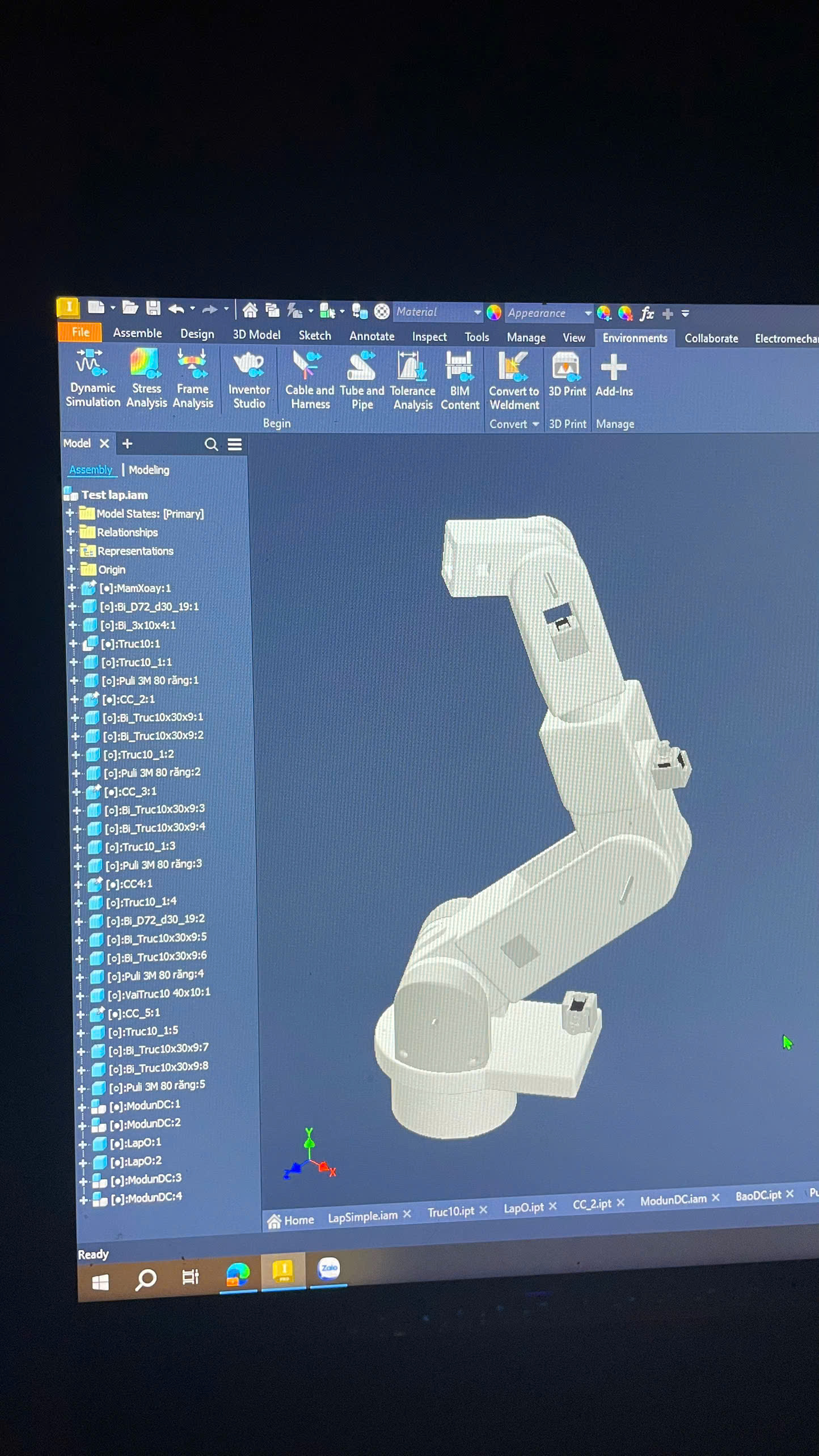Viewport: 819px width, 1456px height.
Task: Click Convert to Weldment
Action: tap(514, 381)
